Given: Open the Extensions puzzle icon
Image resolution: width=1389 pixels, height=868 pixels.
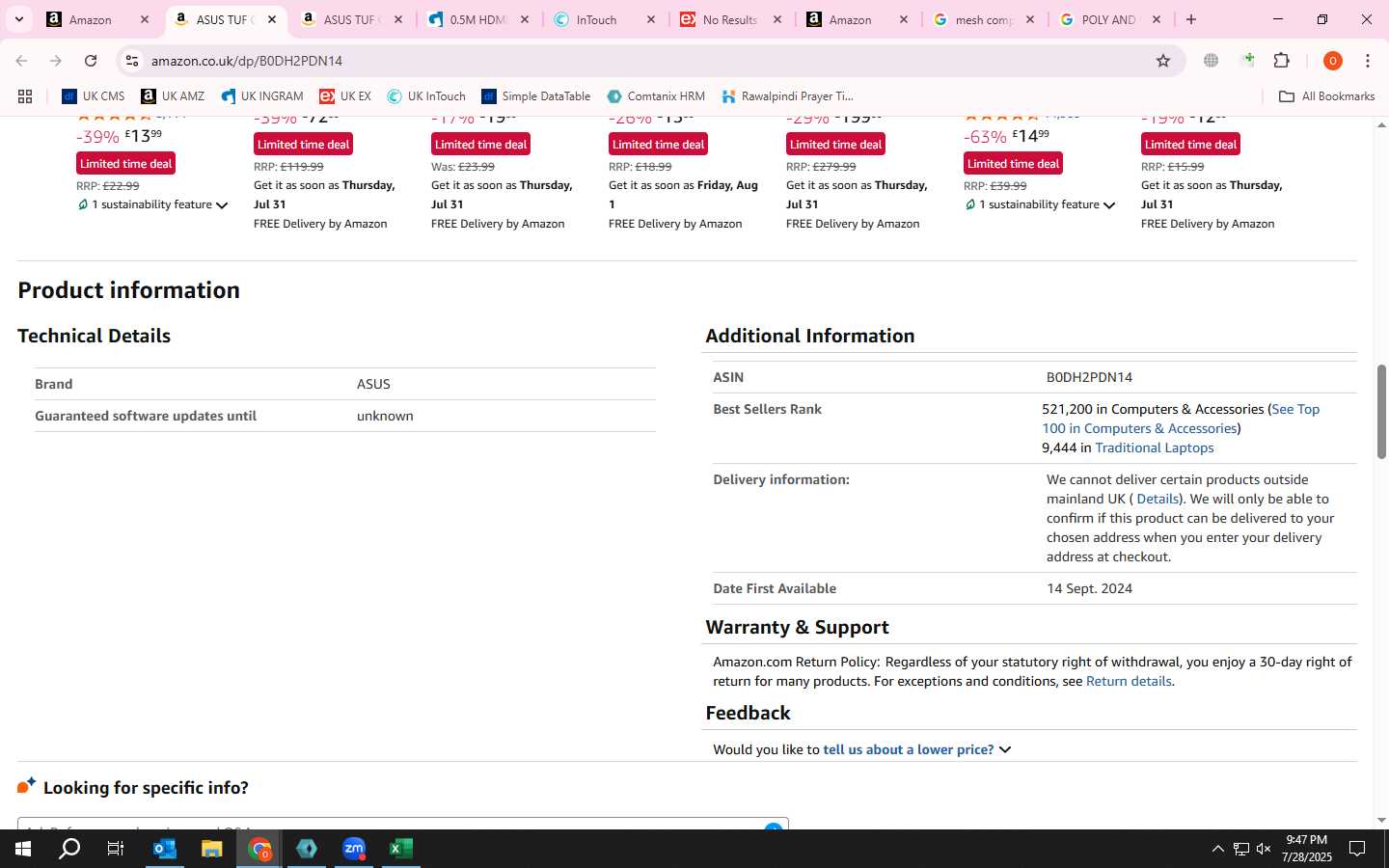Looking at the screenshot, I should pos(1282,61).
